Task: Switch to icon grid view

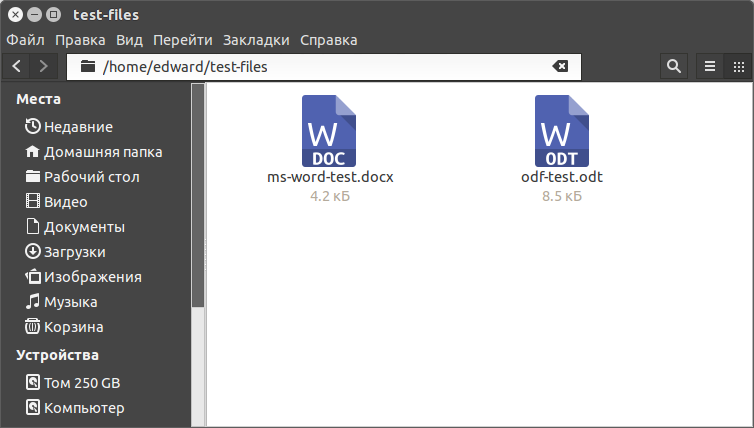Action: [739, 66]
